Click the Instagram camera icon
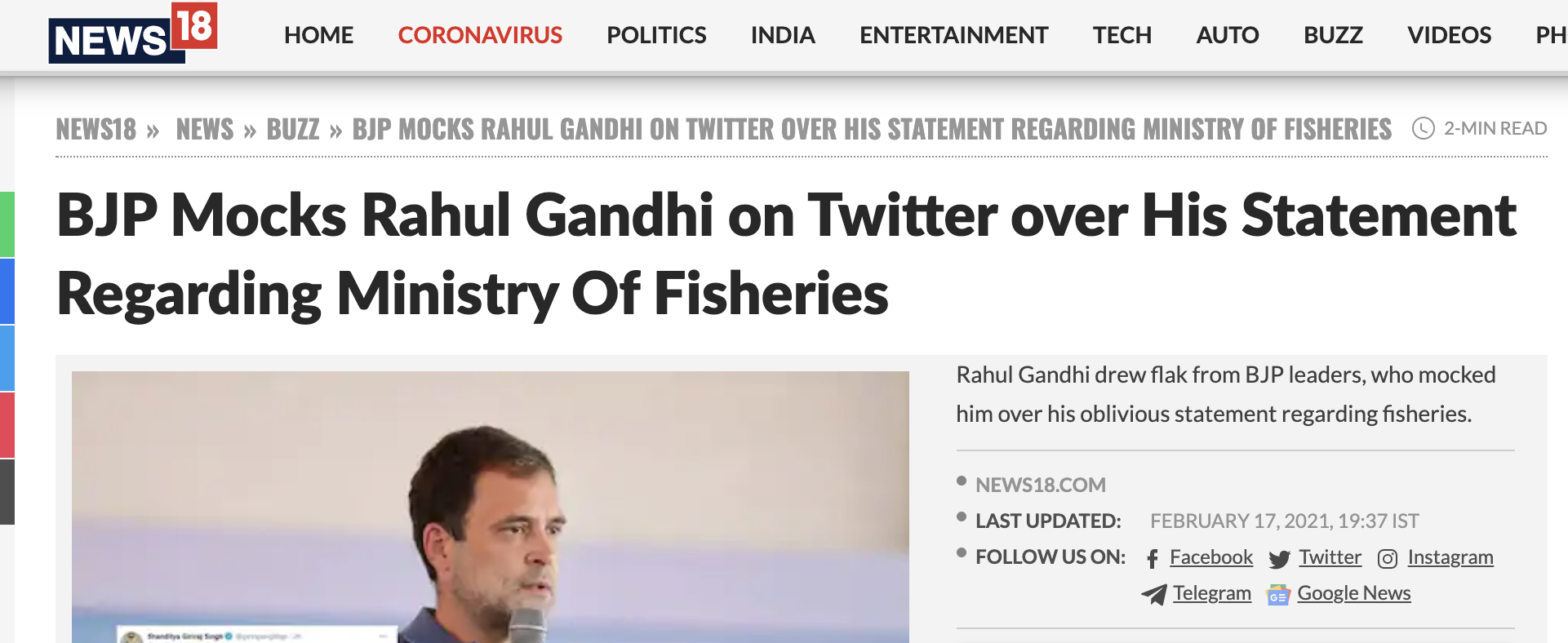Image resolution: width=1568 pixels, height=643 pixels. (x=1387, y=559)
